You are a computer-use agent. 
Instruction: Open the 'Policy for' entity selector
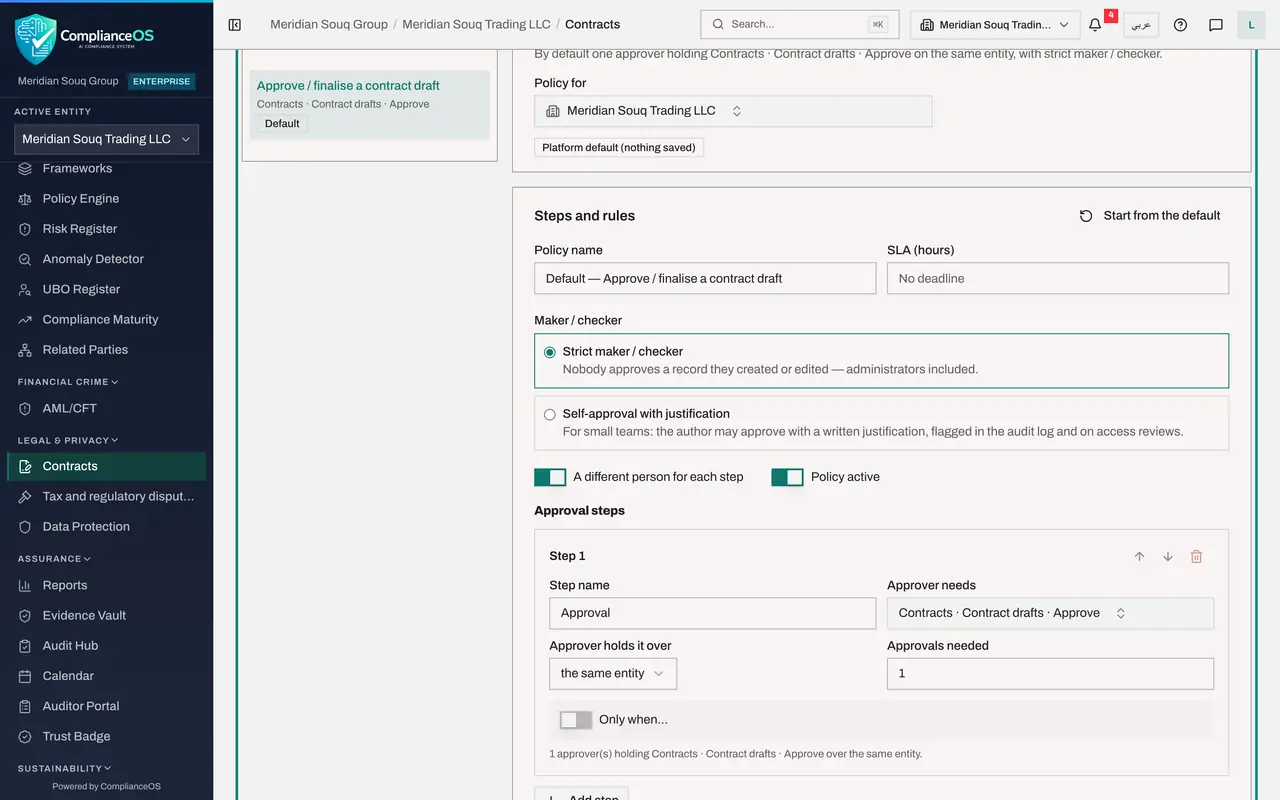(733, 111)
